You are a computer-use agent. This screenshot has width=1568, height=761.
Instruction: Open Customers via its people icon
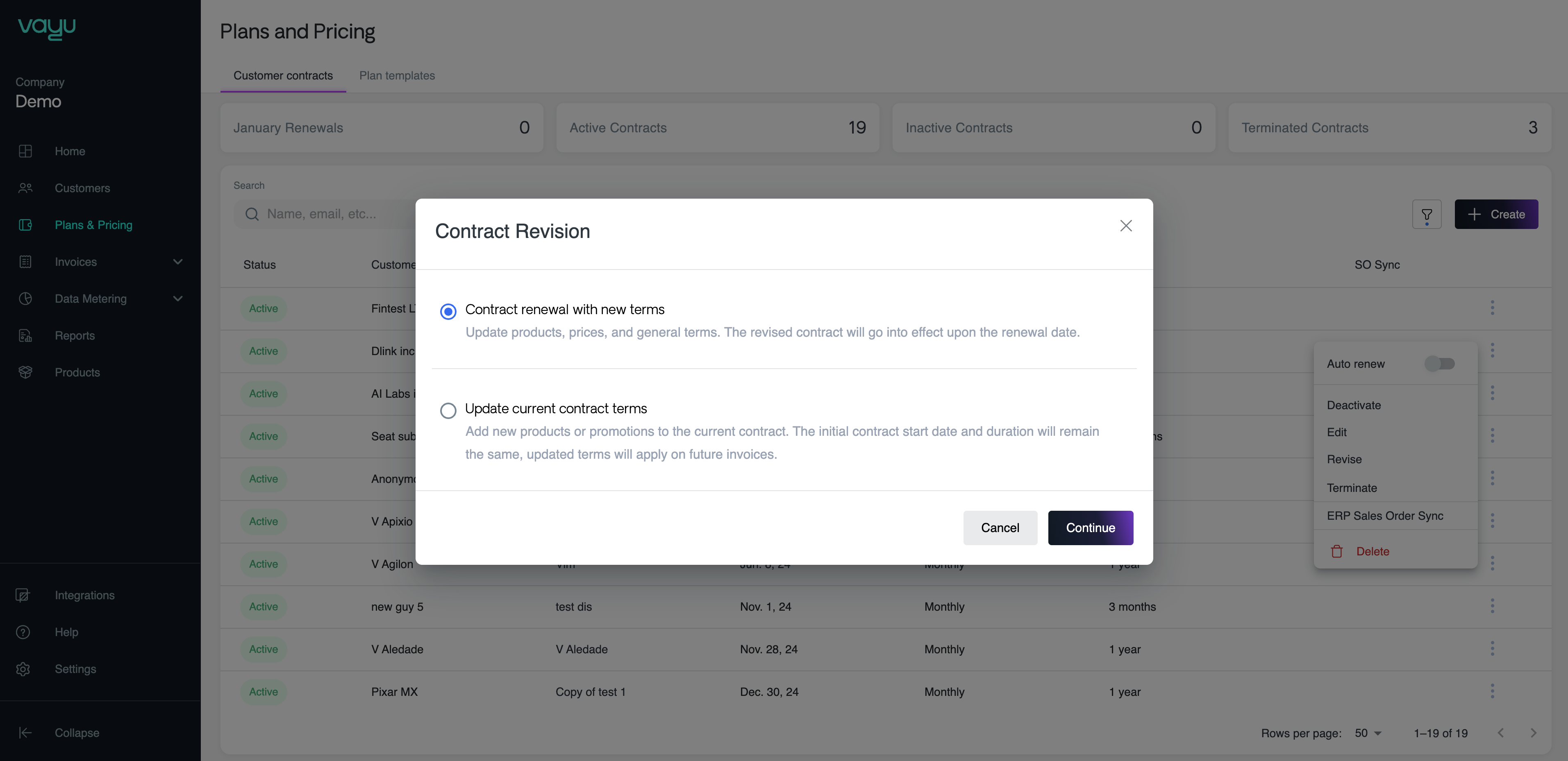25,188
